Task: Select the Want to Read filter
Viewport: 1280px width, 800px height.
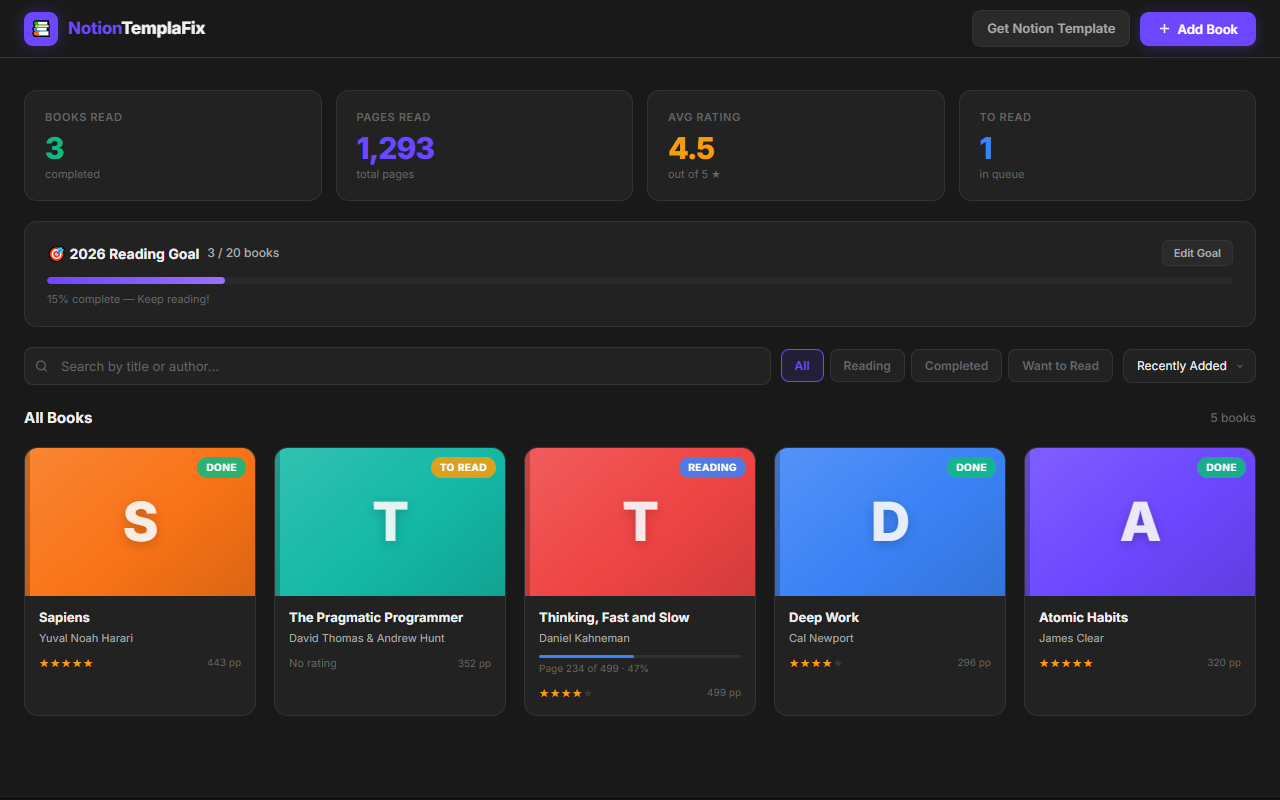Action: [1060, 366]
